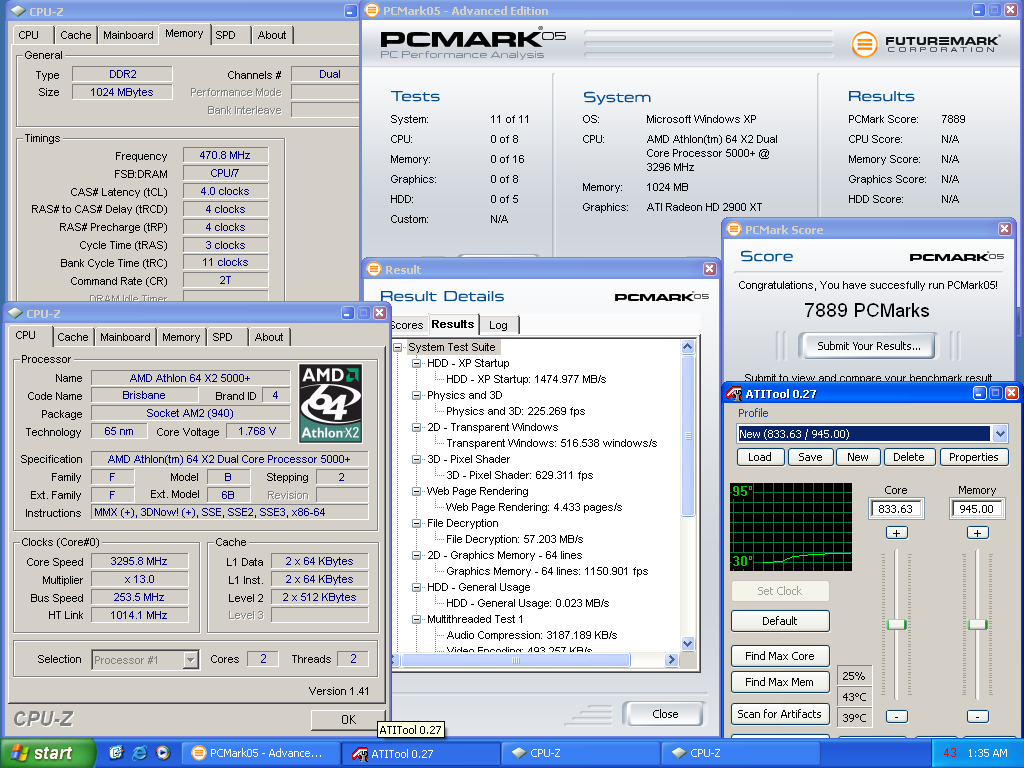1024x768 pixels.
Task: Save the ATITool profile
Action: 810,457
